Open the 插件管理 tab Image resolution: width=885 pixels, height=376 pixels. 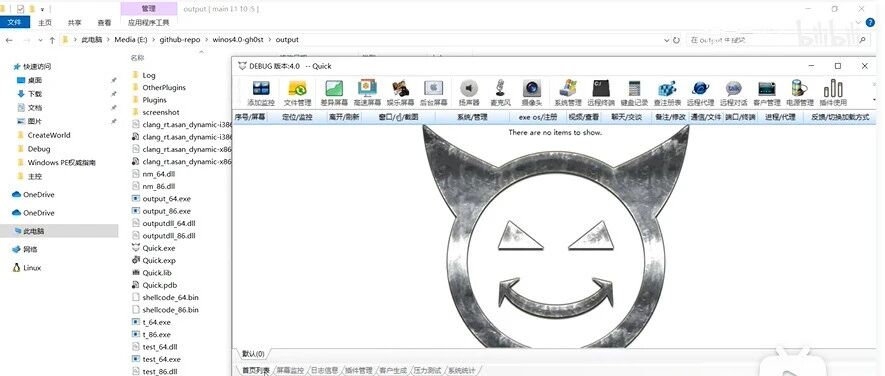pos(358,370)
